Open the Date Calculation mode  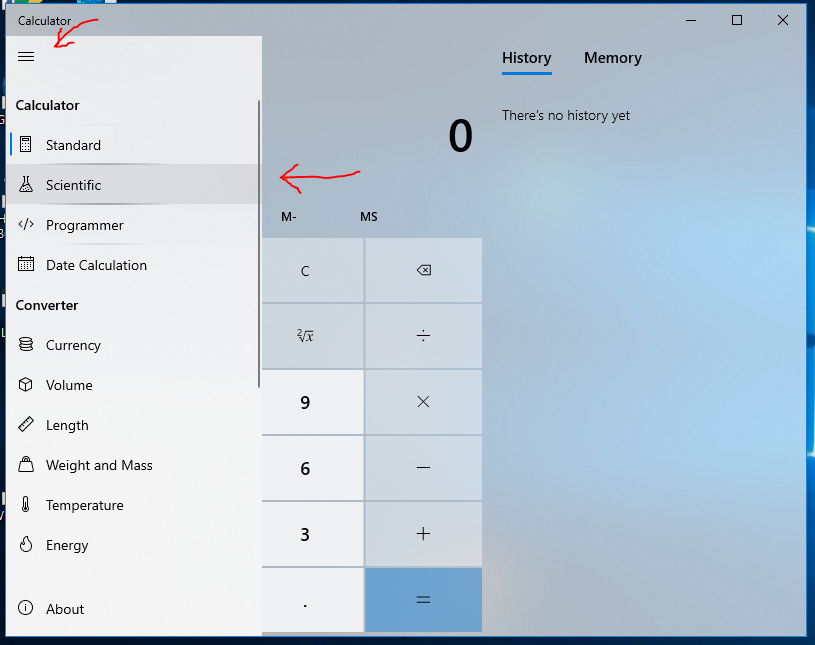(133, 265)
